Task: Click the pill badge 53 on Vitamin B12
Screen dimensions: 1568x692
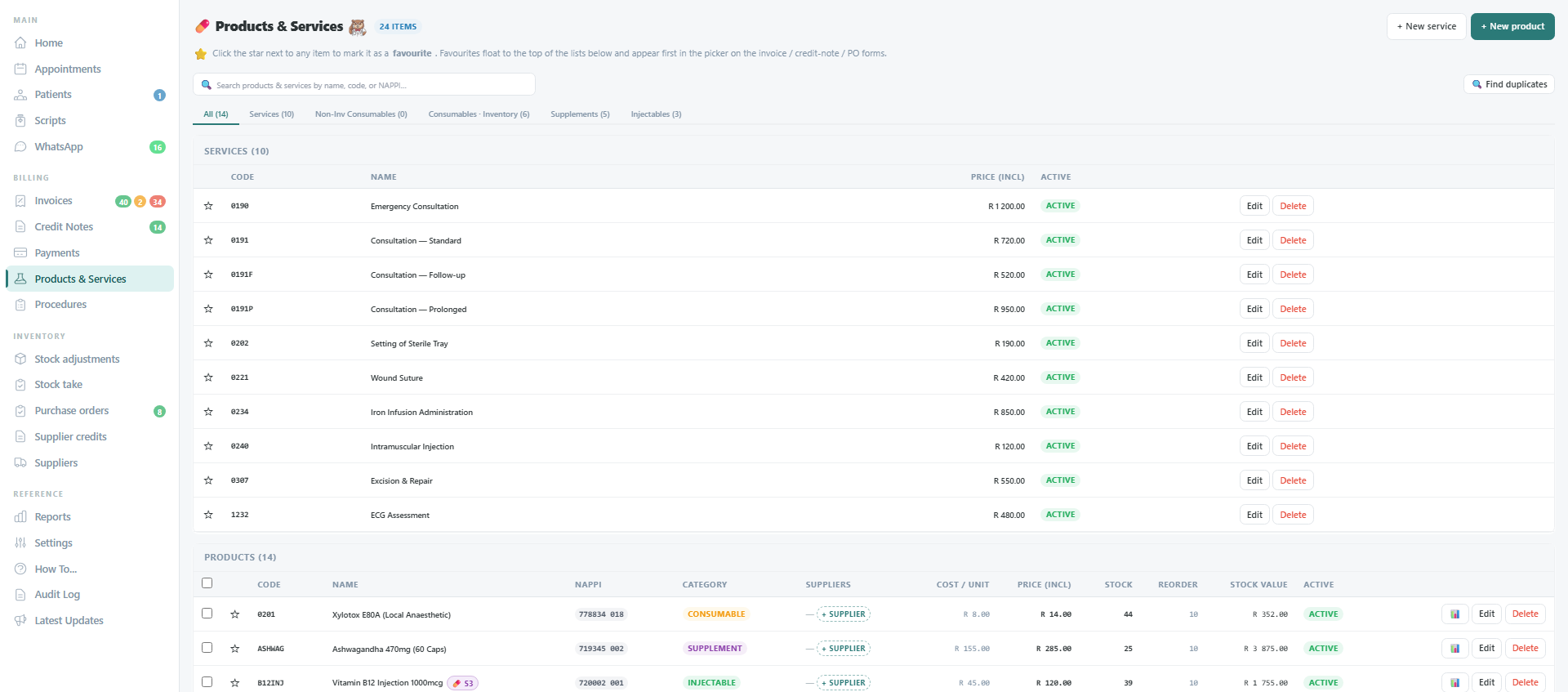Action: pos(462,683)
